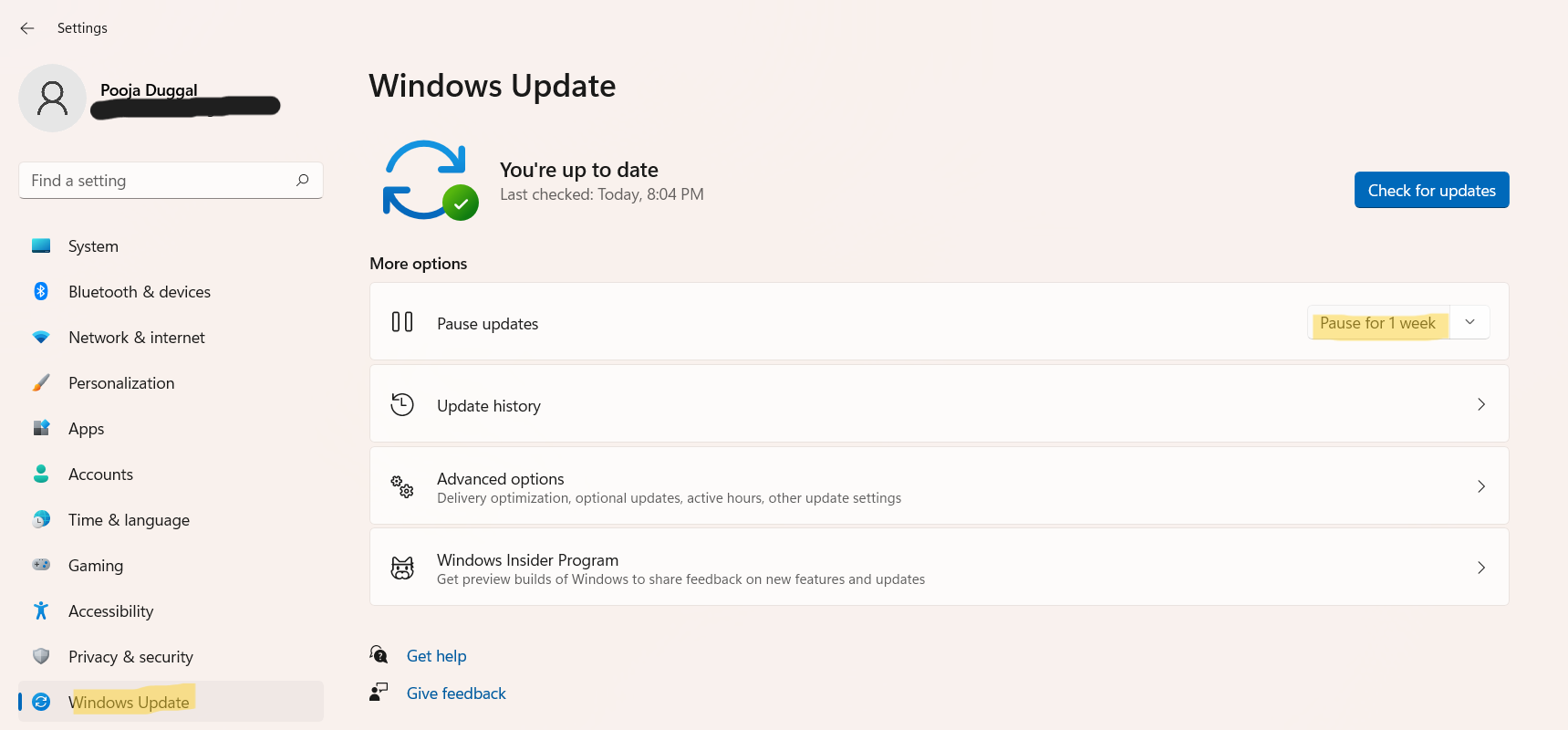Image resolution: width=1568 pixels, height=730 pixels.
Task: Expand the pause duration dropdown arrow
Action: click(x=1469, y=322)
